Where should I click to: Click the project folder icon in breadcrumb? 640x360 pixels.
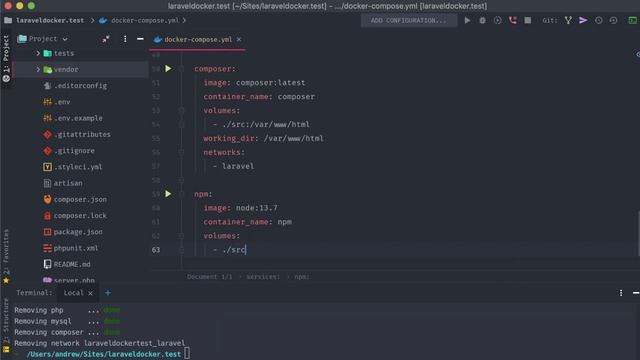8,20
